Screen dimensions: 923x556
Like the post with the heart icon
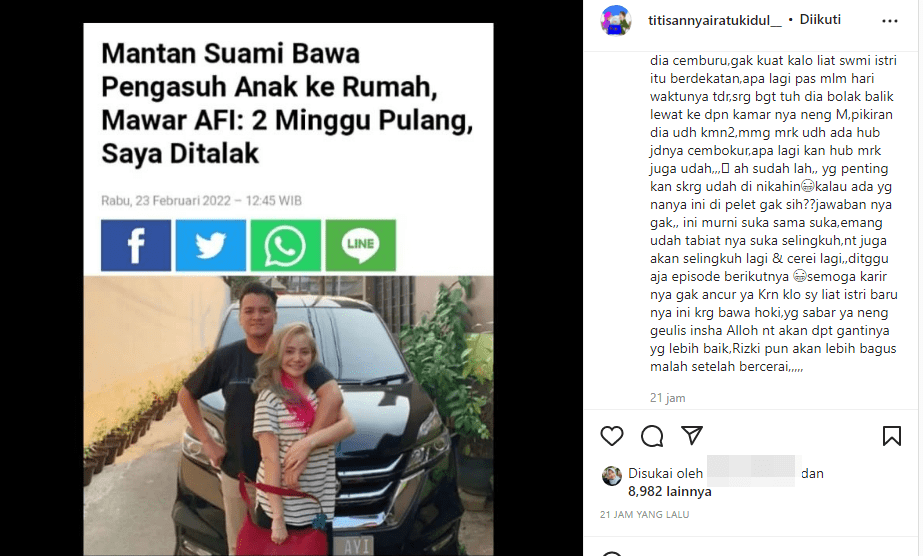tap(612, 436)
